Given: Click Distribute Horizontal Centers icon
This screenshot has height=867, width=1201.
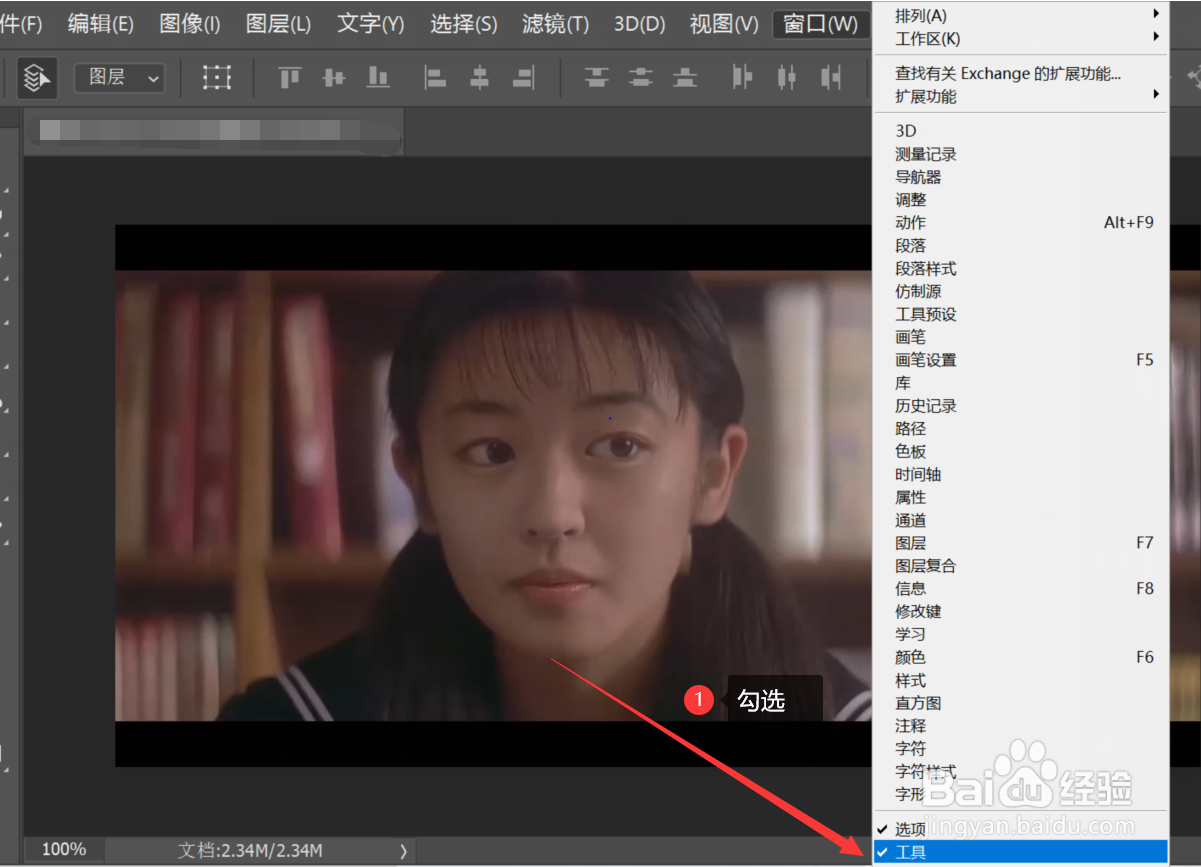Looking at the screenshot, I should click(787, 77).
